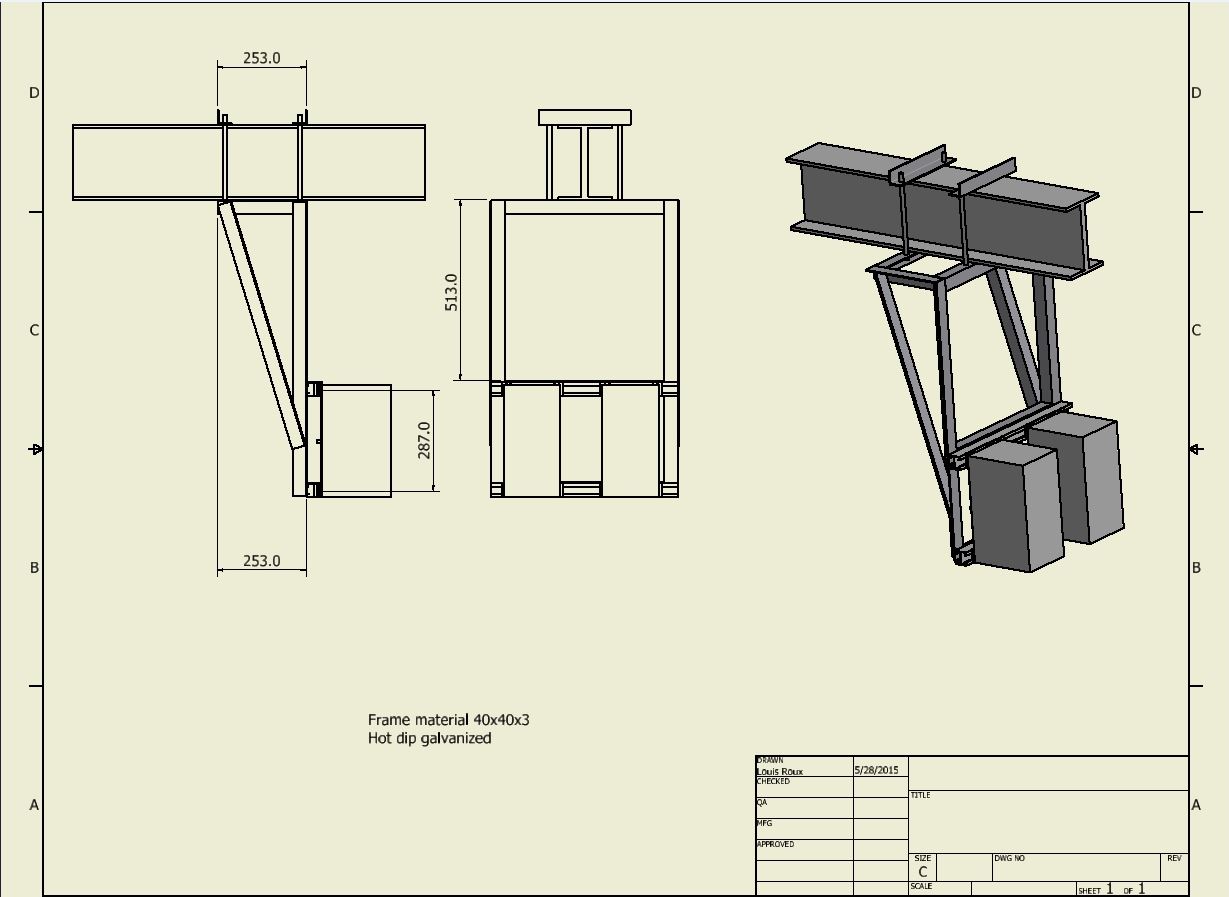Select the lower 253.0 dimension under the side view

(262, 561)
